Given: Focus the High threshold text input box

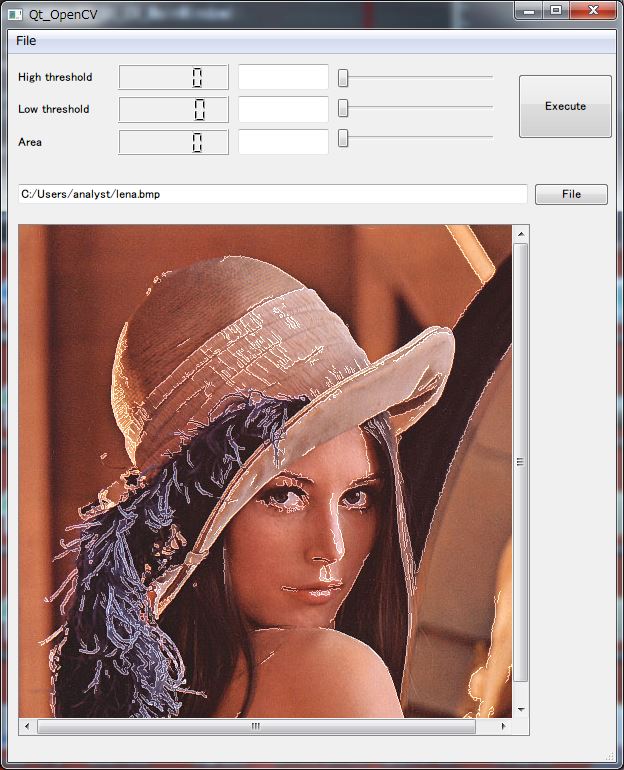Looking at the screenshot, I should [x=283, y=77].
